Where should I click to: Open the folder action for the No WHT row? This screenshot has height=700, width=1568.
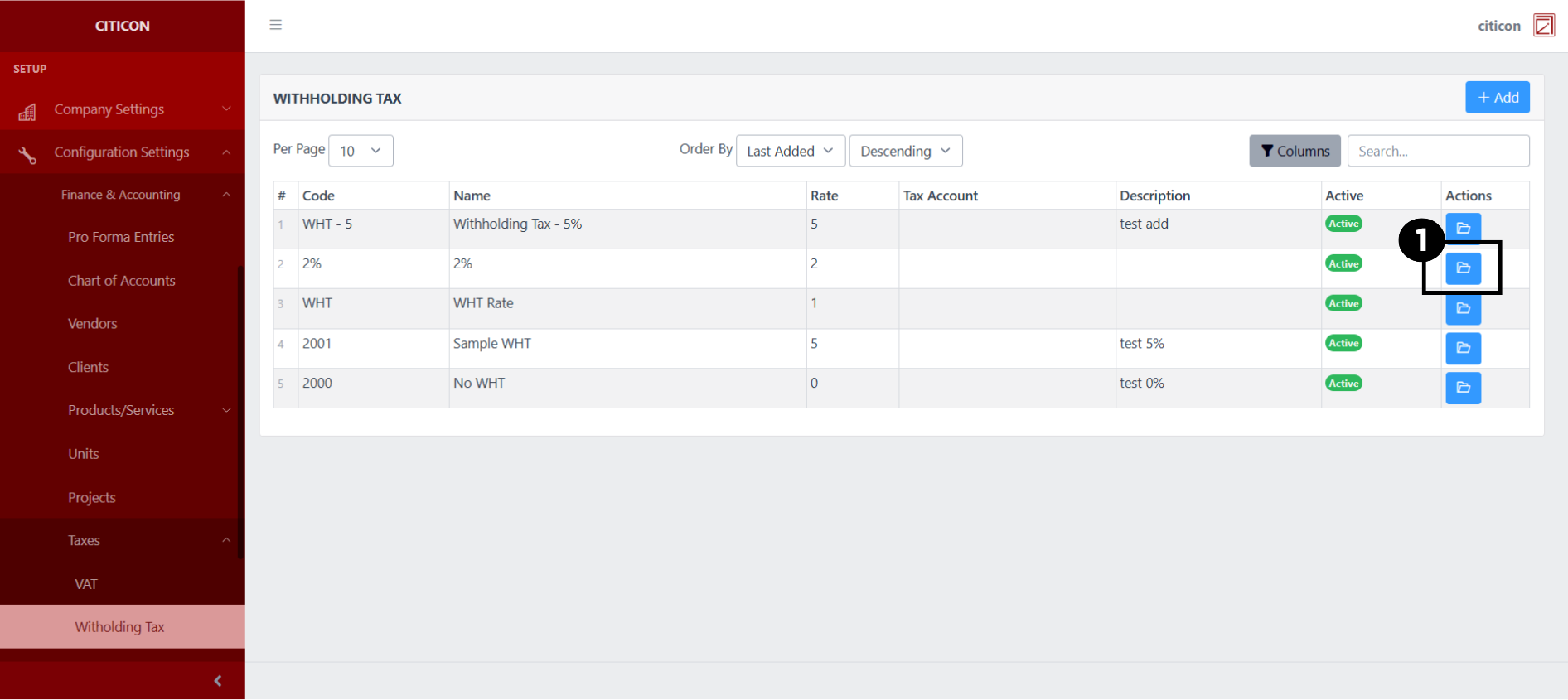coord(1463,388)
